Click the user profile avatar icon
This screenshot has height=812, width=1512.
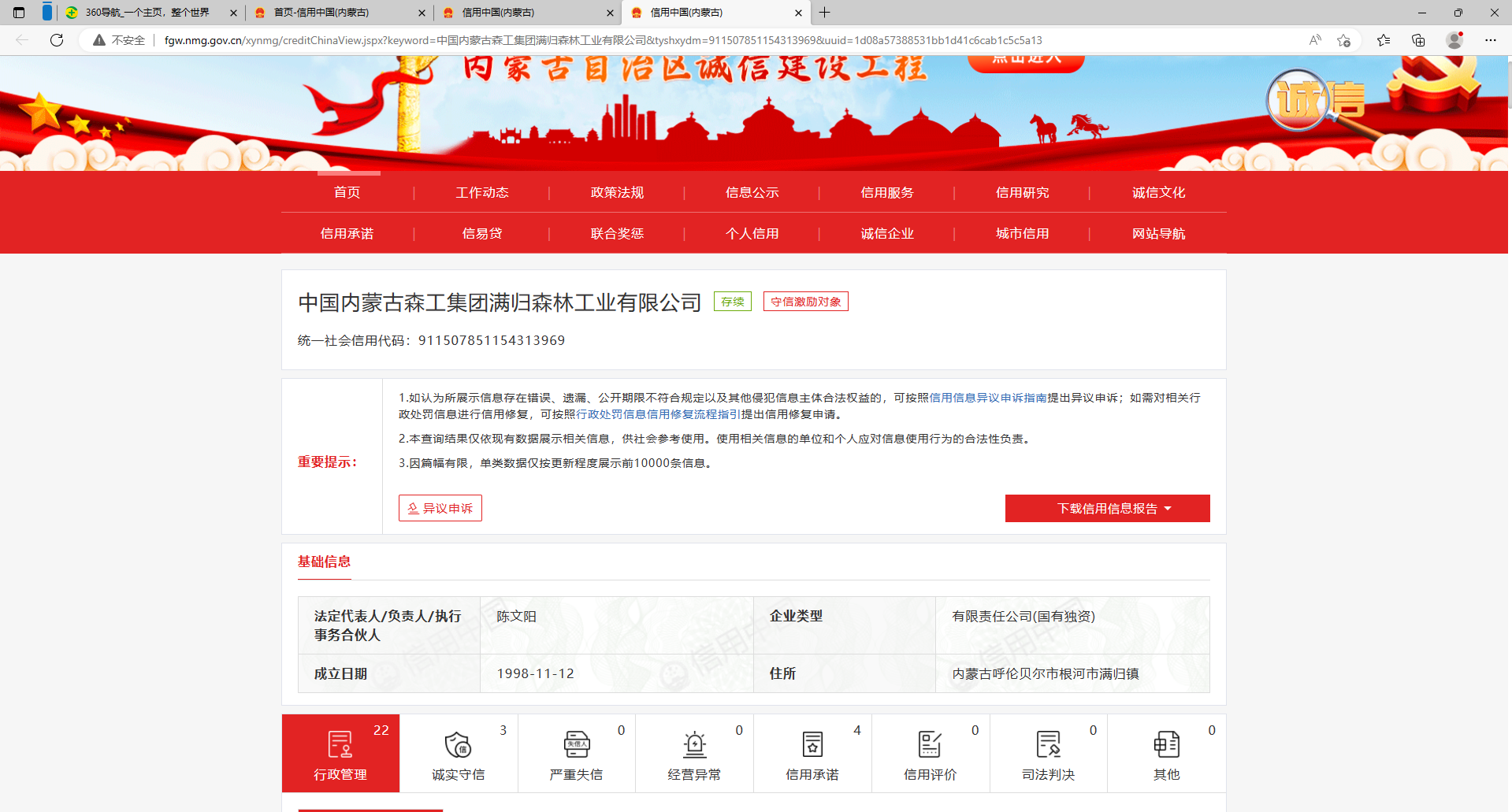coord(1454,40)
